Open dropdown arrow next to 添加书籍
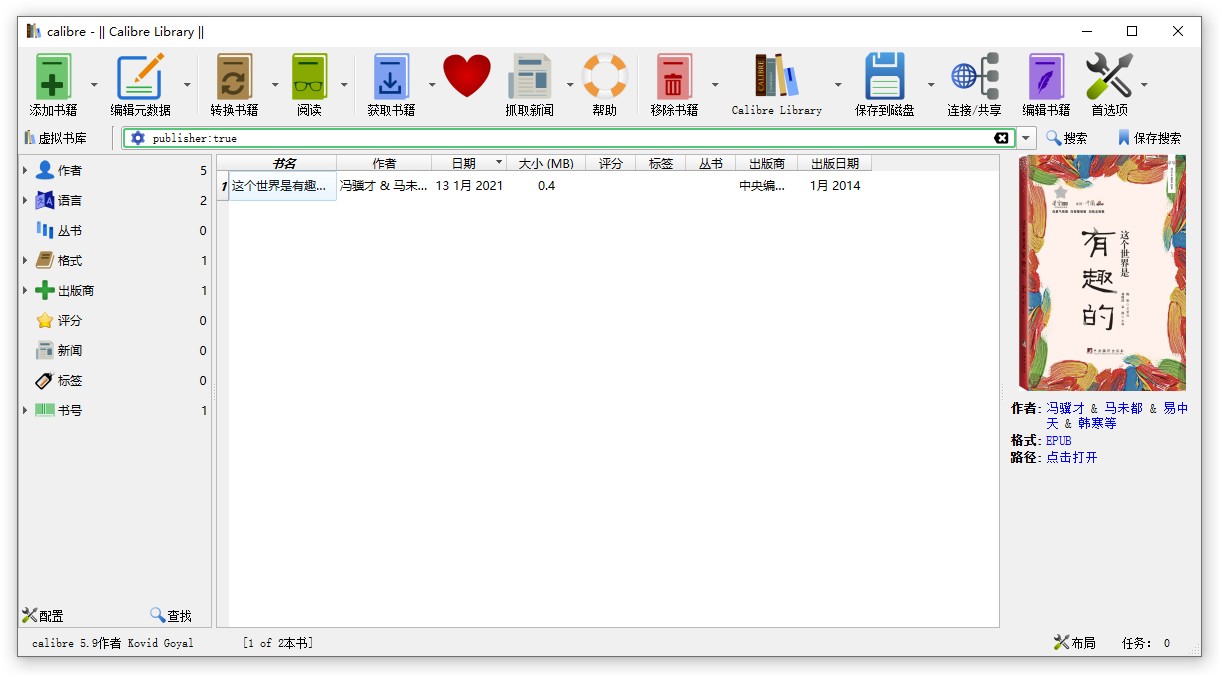Screen dimensions: 1219x675 point(94,84)
